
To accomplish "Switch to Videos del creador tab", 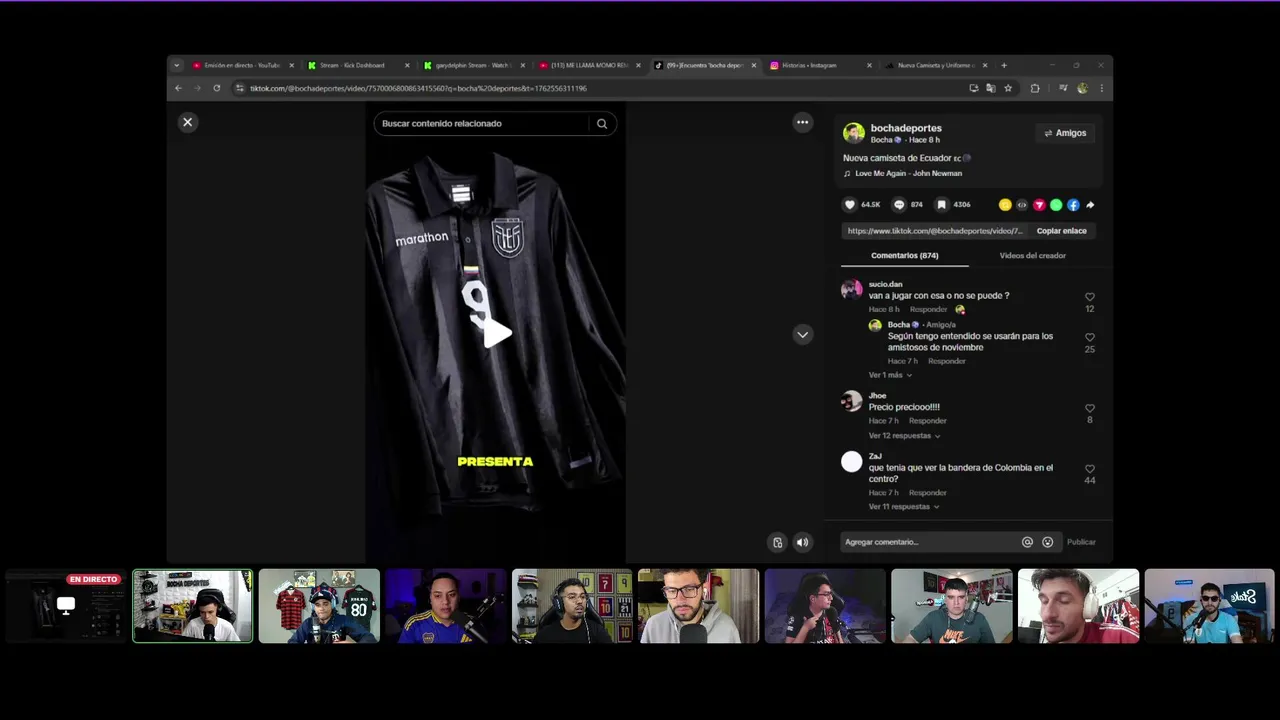I will pos(1032,256).
